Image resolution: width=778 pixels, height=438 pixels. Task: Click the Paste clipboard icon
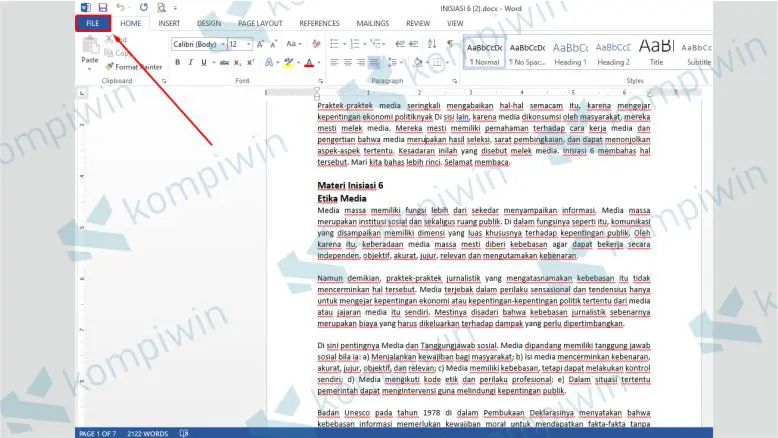point(90,45)
